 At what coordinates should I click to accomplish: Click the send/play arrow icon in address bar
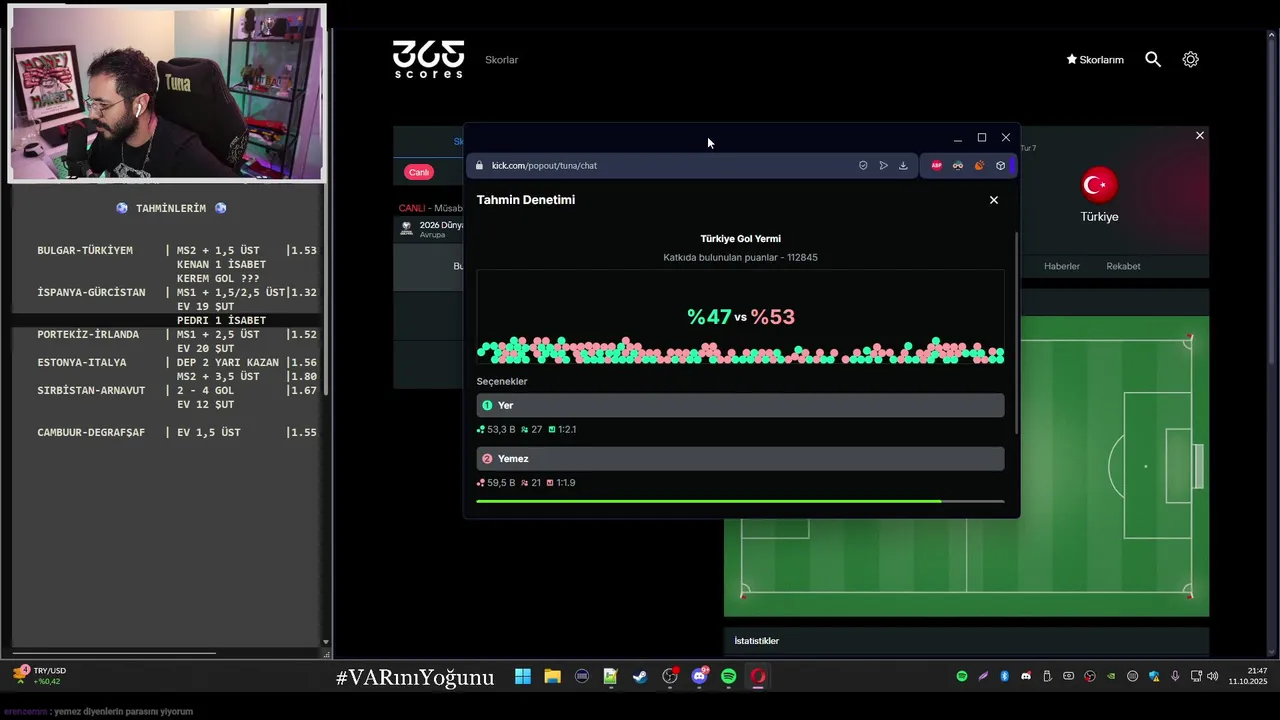pos(883,166)
